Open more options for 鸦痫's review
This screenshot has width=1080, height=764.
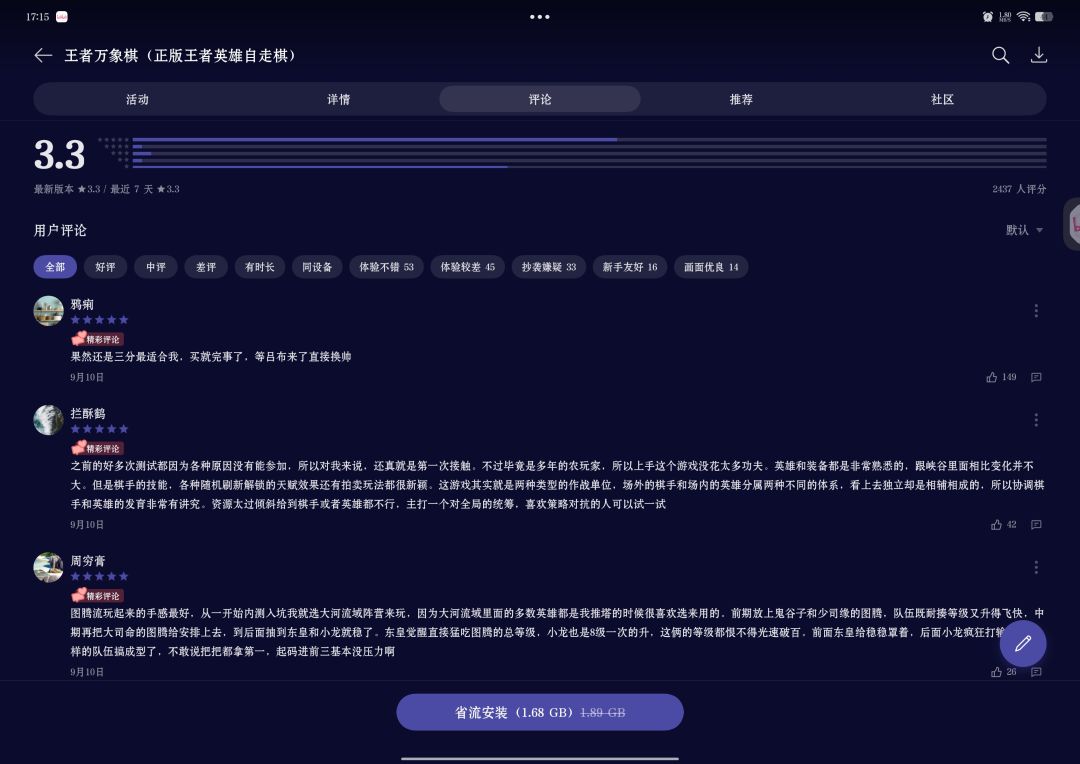1036,311
